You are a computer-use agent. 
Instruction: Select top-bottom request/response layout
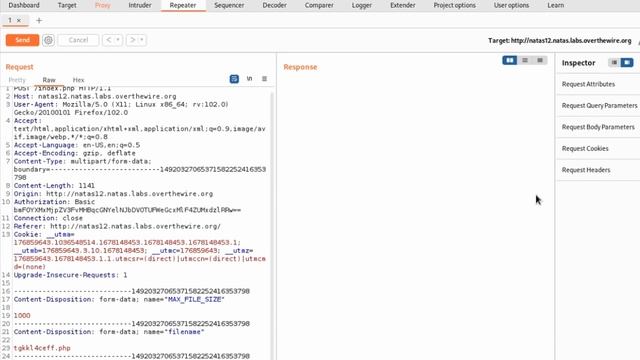(x=525, y=60)
